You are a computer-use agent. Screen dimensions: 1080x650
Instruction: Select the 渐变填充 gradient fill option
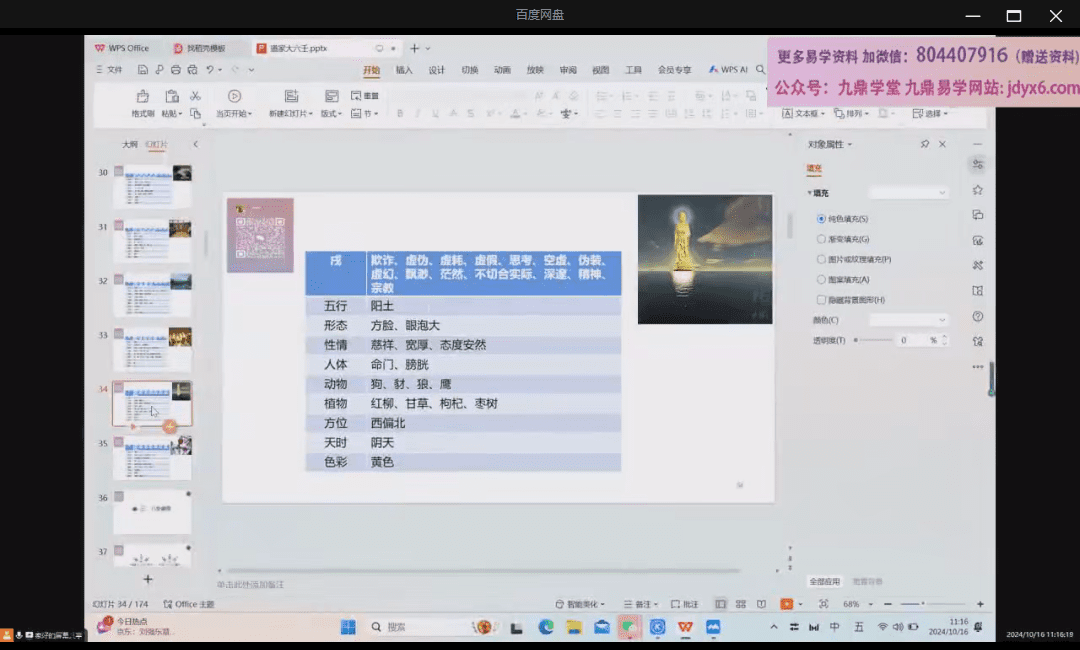coord(822,238)
